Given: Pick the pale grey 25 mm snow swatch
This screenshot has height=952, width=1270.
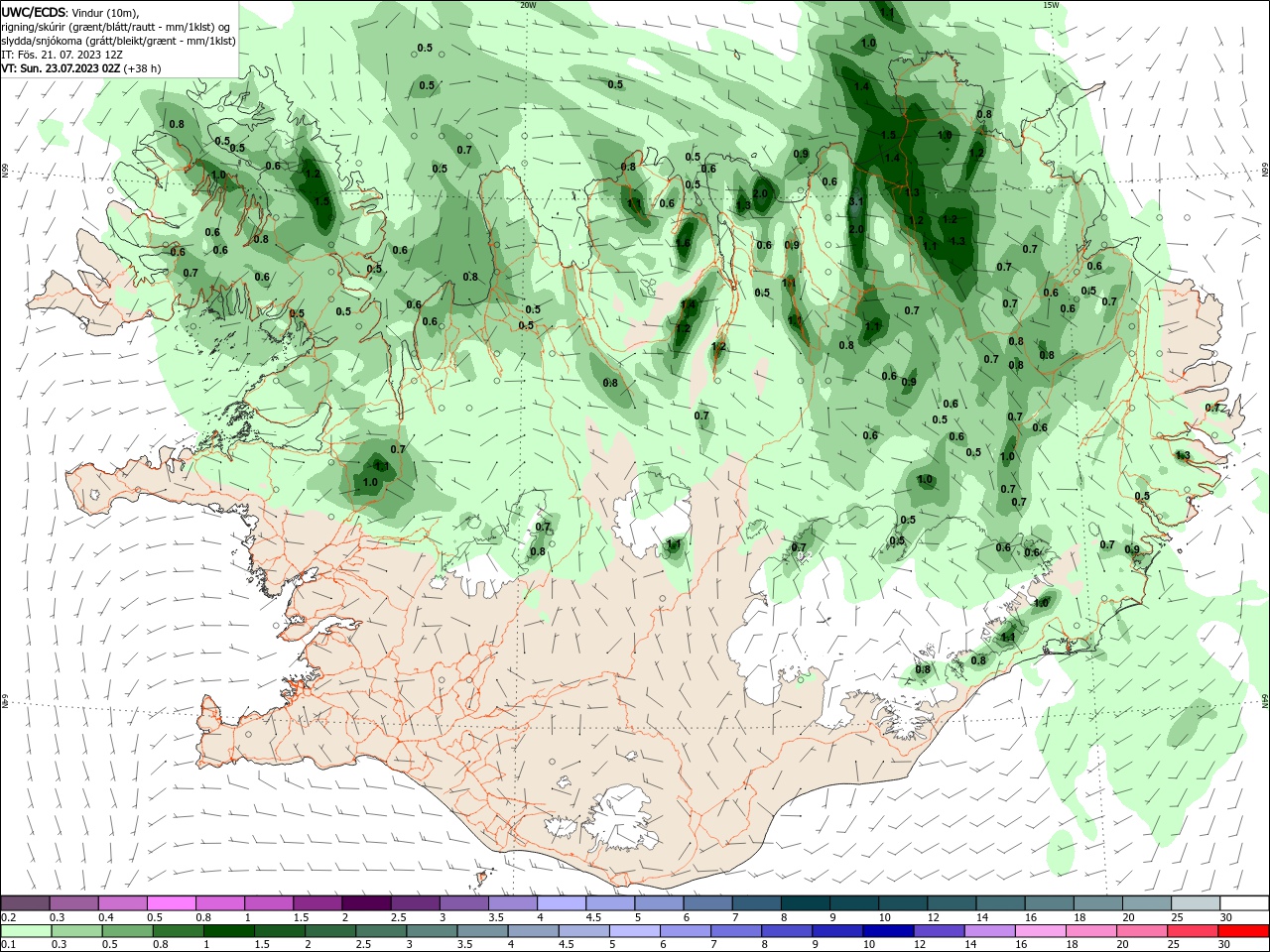Looking at the screenshot, I should [x=1195, y=903].
